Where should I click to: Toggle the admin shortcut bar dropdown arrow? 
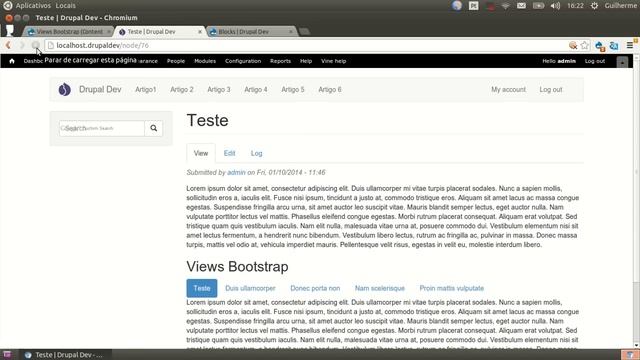tap(622, 62)
